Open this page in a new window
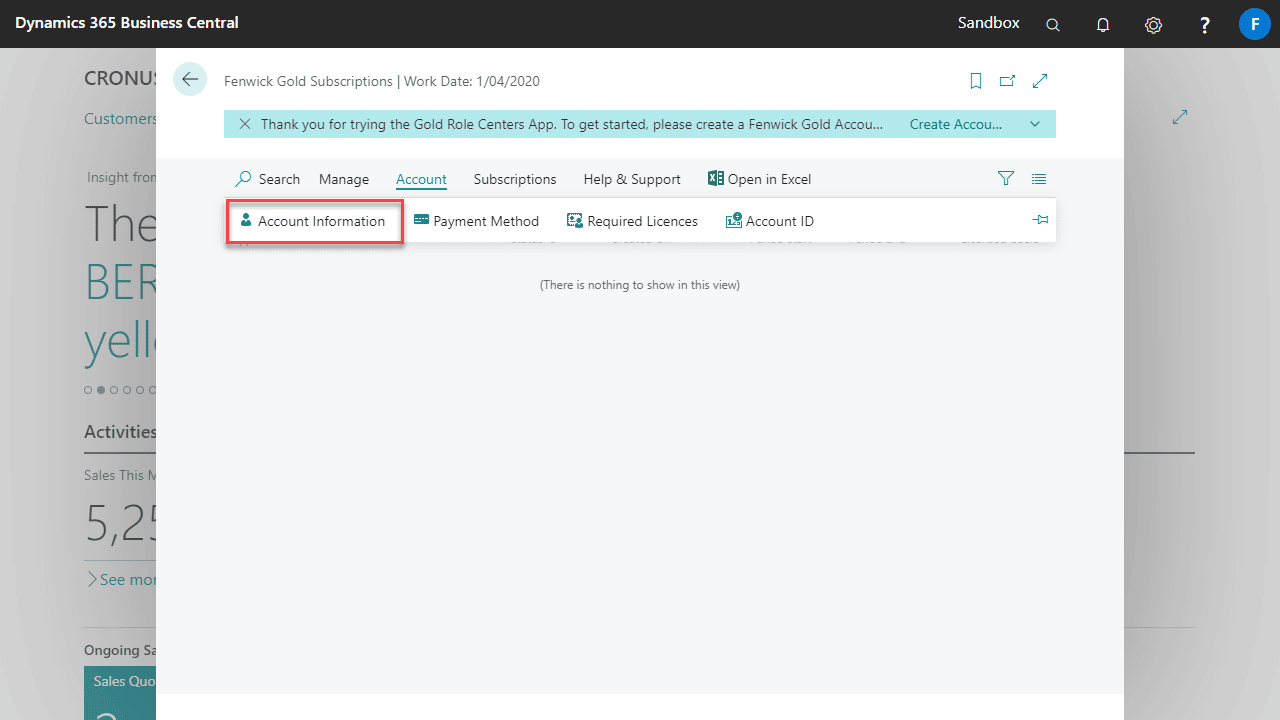 pyautogui.click(x=1007, y=81)
